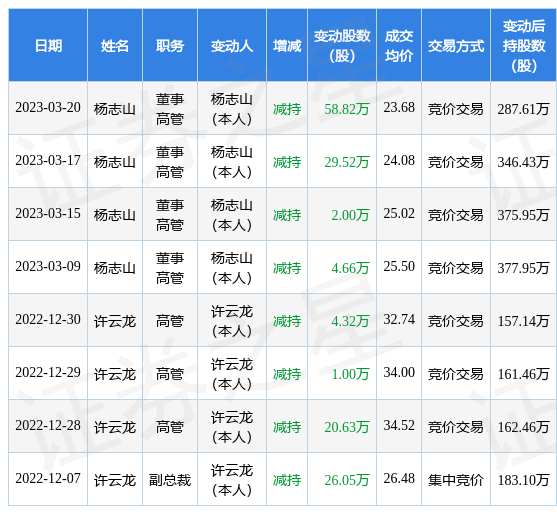Select the 183.10万 holdings cell
The height and width of the screenshot is (514, 557).
[523, 480]
